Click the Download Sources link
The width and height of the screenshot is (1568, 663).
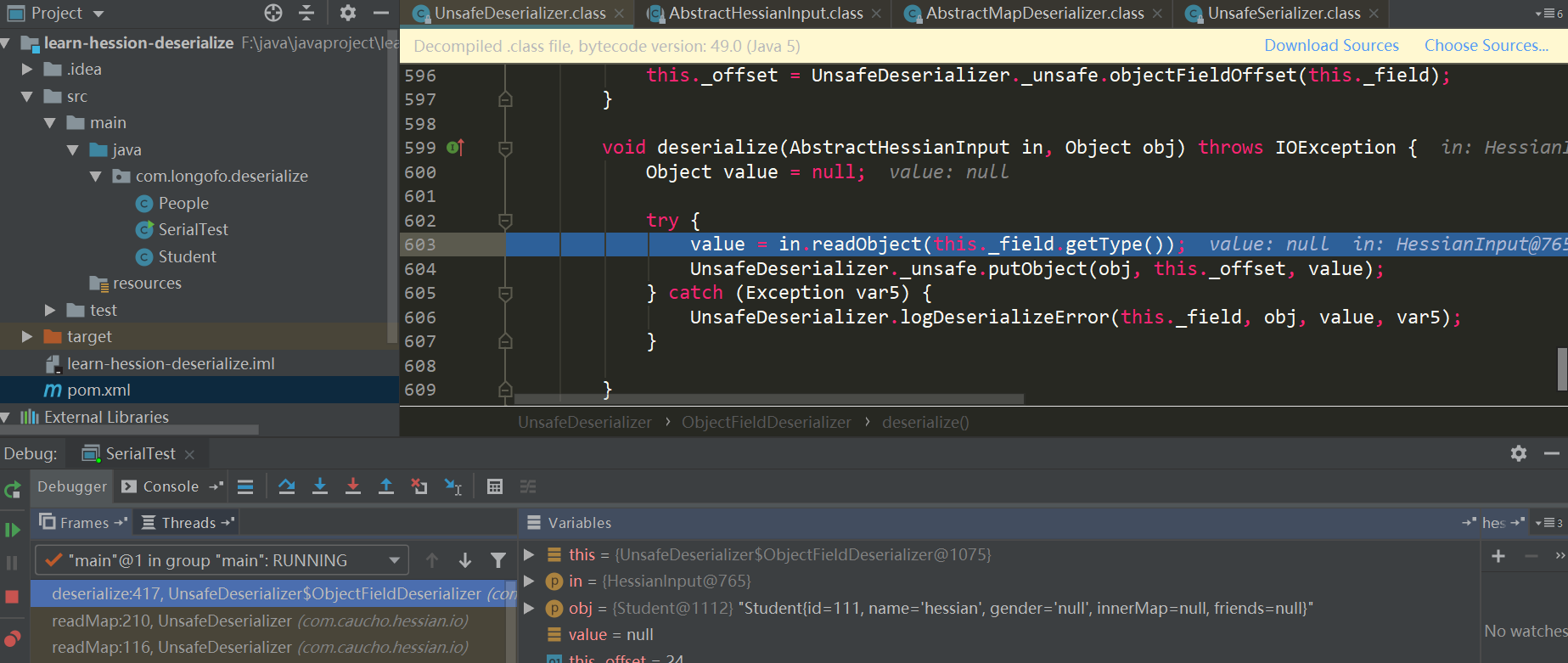point(1331,46)
